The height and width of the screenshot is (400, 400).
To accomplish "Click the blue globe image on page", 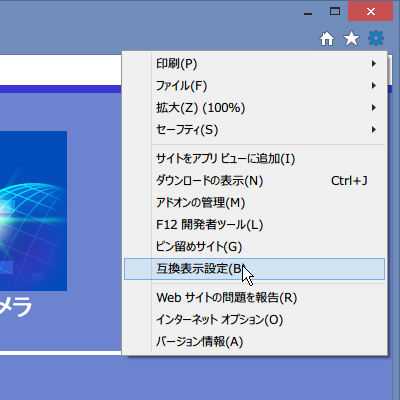I will tap(33, 211).
